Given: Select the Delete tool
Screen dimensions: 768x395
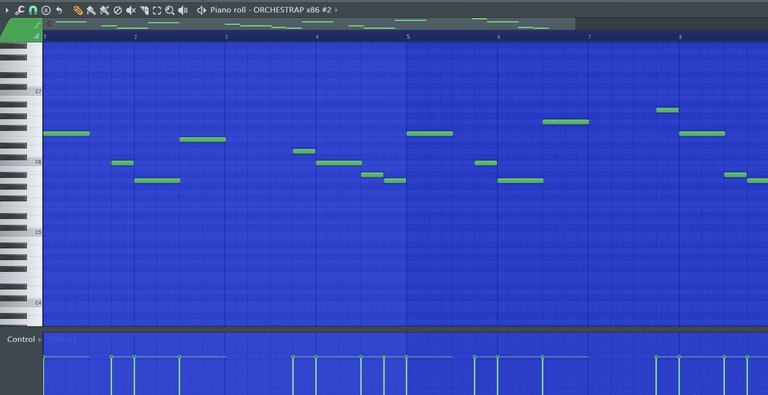Looking at the screenshot, I should point(118,10).
